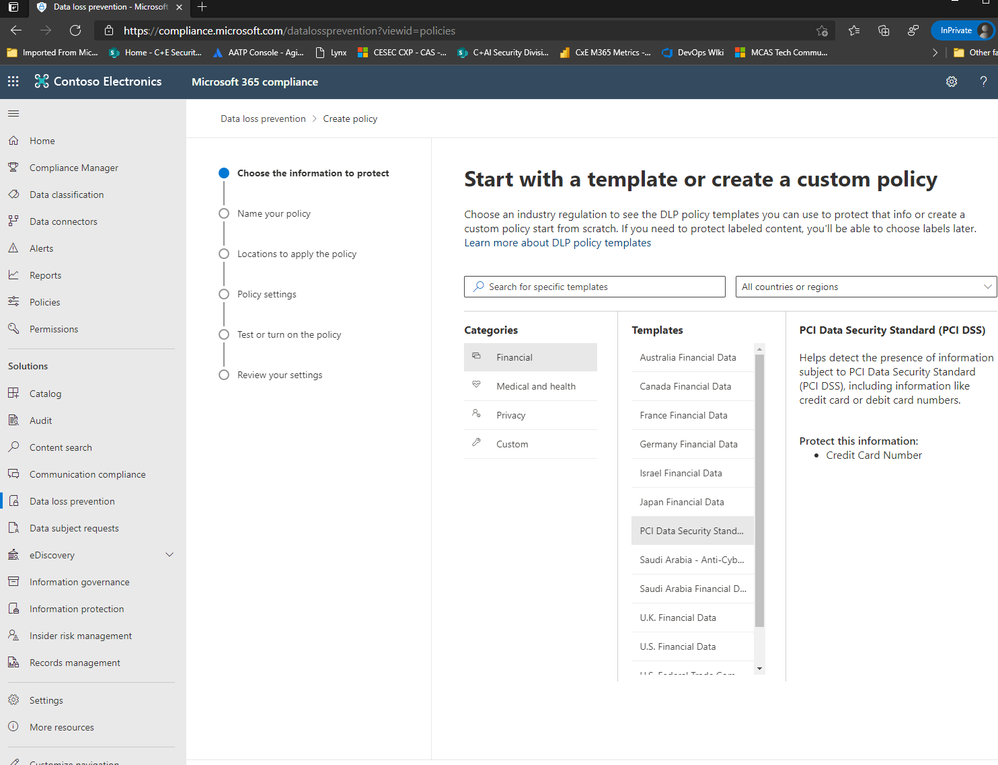Go to Data loss prevention breadcrumb
998x765 pixels.
coord(263,119)
